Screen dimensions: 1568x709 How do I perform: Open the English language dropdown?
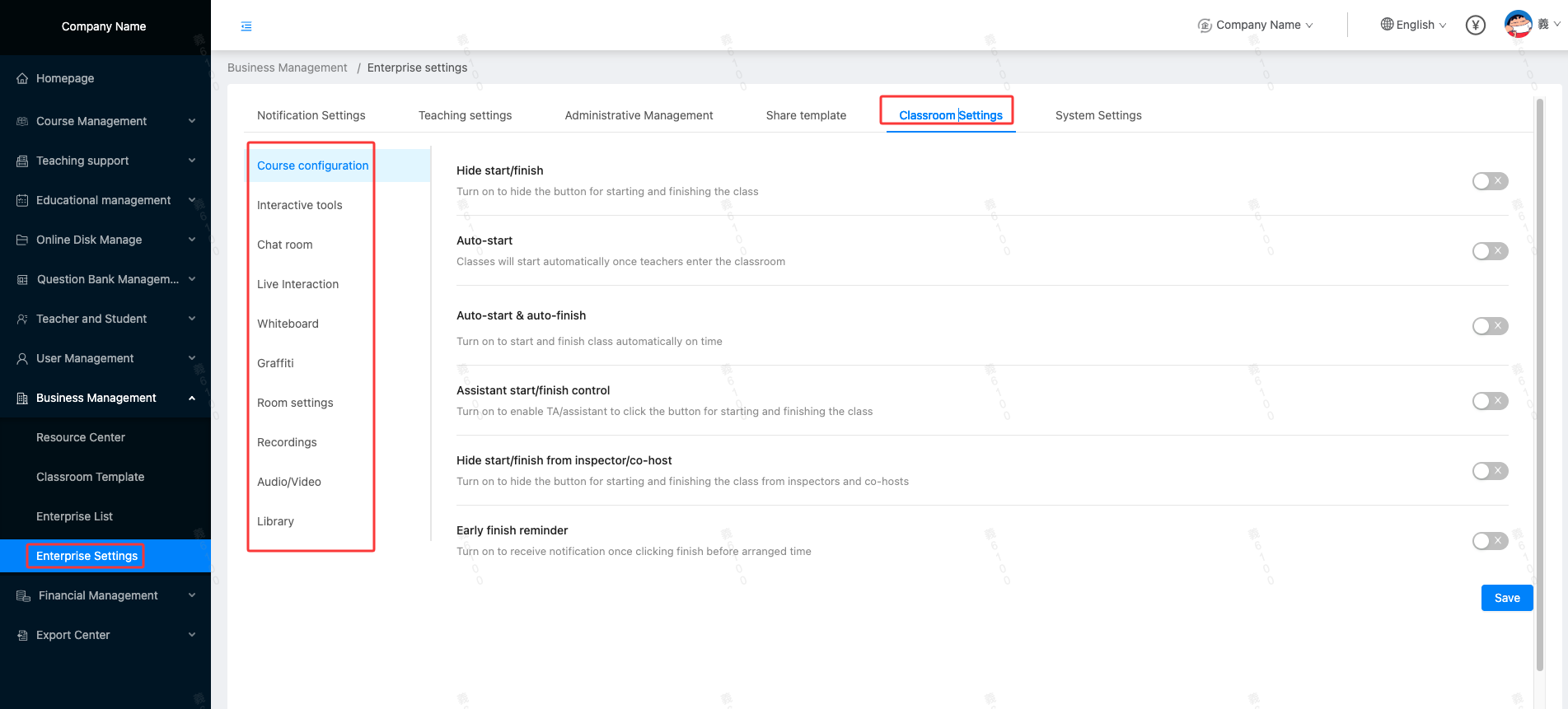click(1413, 25)
